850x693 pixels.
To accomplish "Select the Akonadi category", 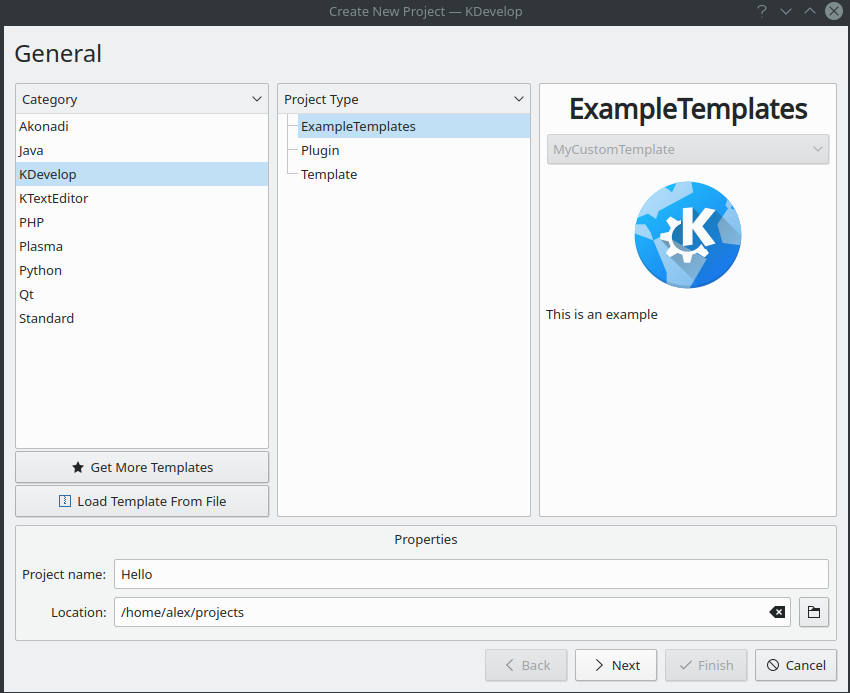I will click(x=142, y=126).
